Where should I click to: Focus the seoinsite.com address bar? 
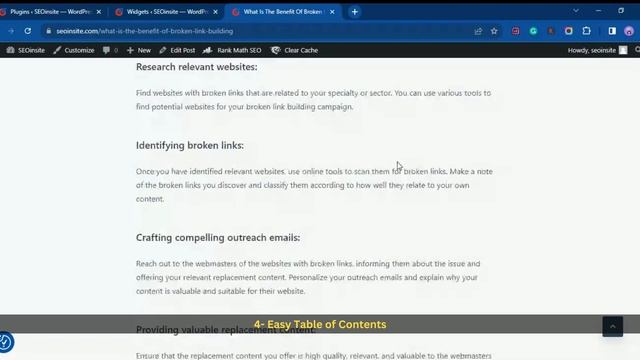tap(261, 31)
